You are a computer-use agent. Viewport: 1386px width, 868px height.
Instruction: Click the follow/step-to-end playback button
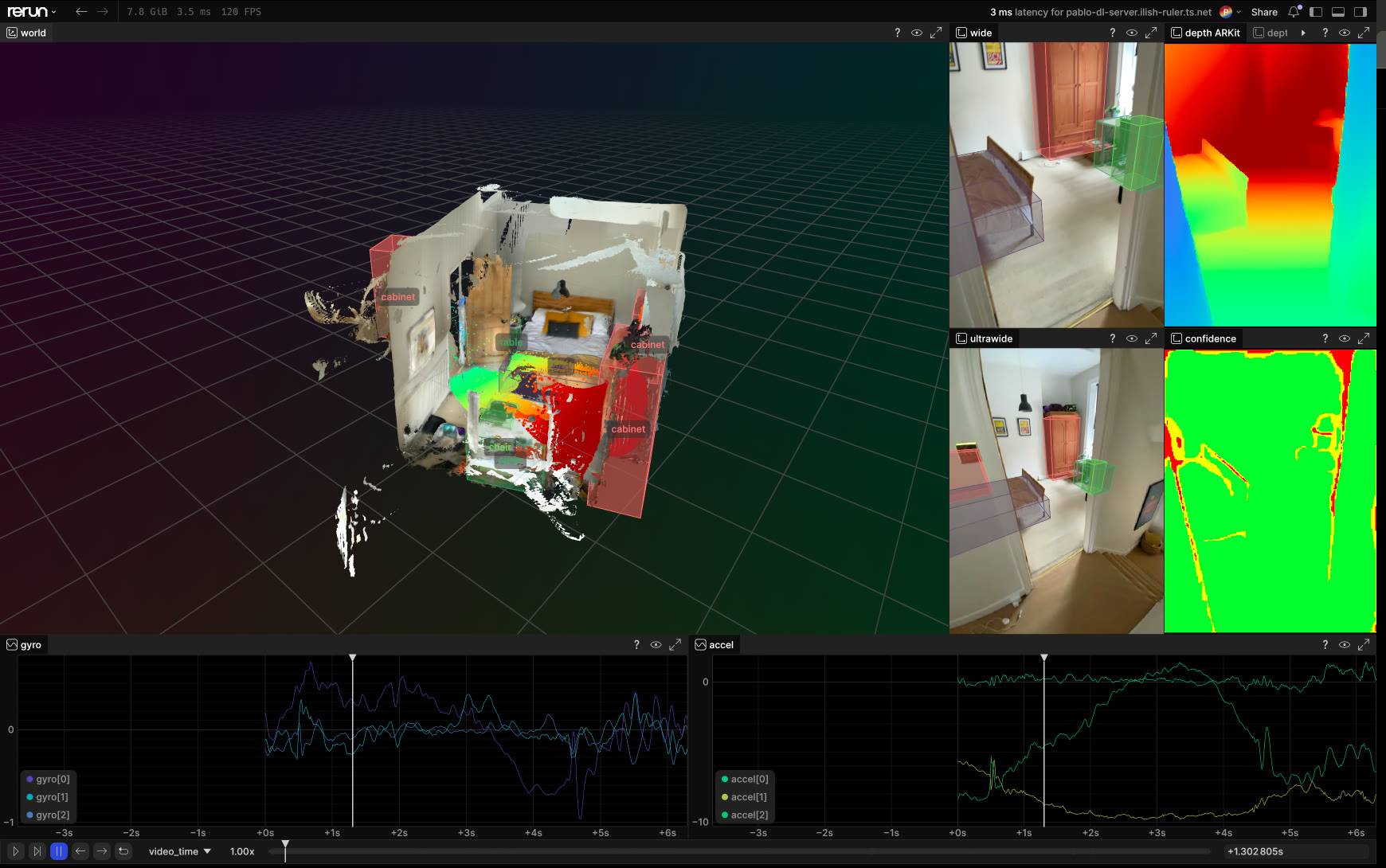(x=37, y=851)
